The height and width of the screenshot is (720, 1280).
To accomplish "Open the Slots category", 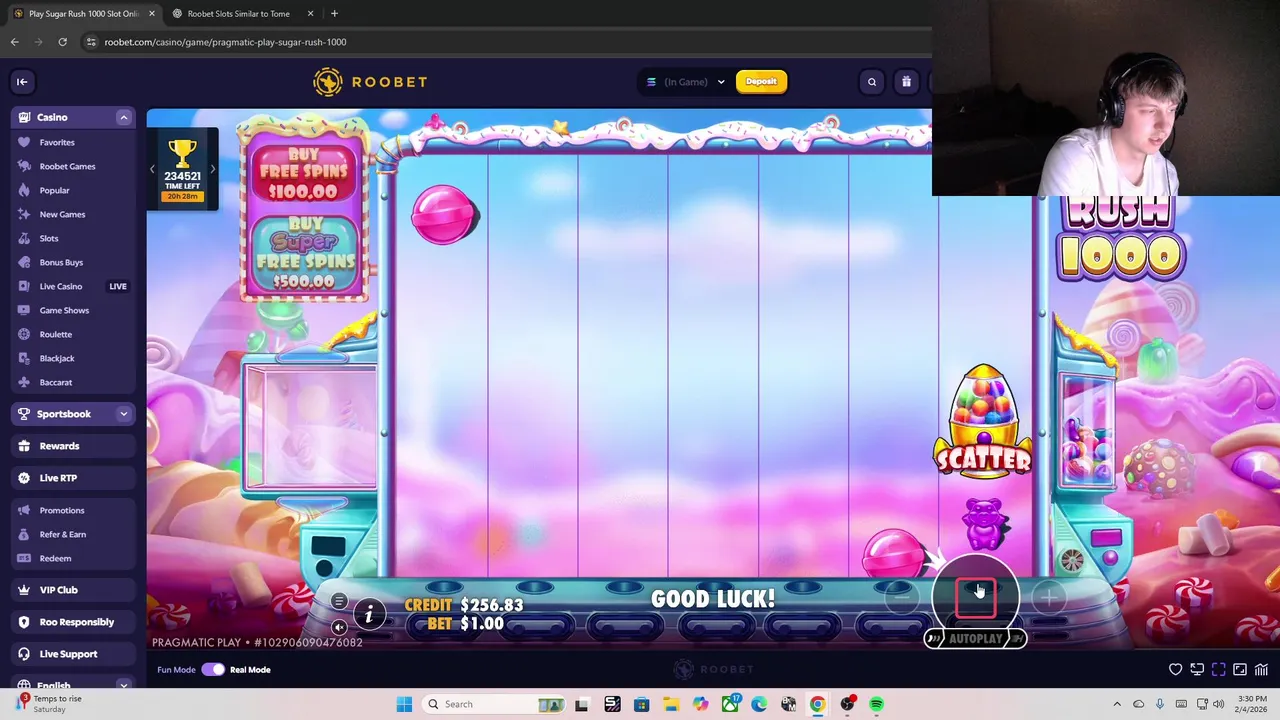I will 49,238.
